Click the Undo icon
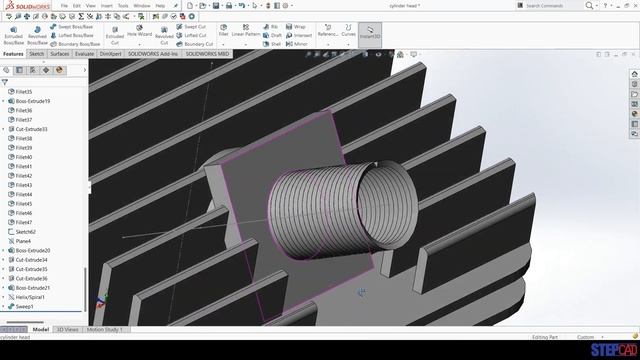Screen dimensions: 640x360 pyautogui.click(x=242, y=6)
